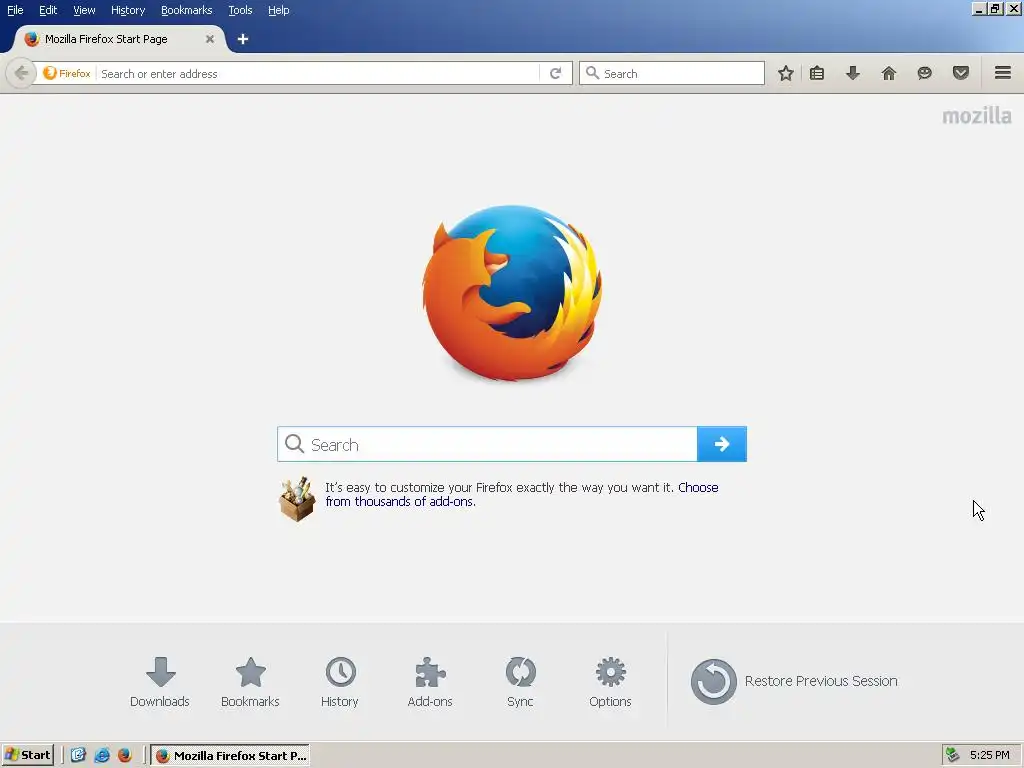Go to the home page icon
Image resolution: width=1024 pixels, height=768 pixels.
tap(889, 73)
